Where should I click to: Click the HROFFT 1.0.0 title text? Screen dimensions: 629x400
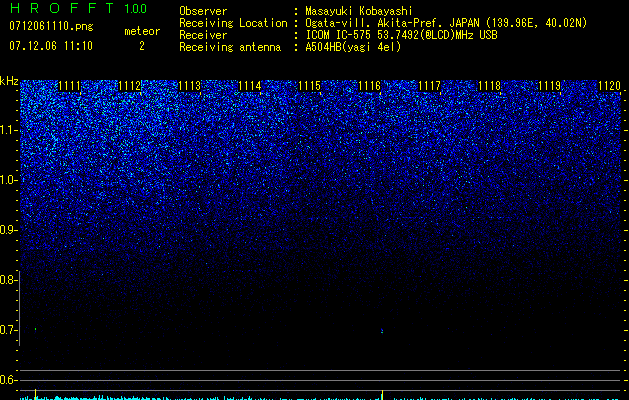[78, 8]
